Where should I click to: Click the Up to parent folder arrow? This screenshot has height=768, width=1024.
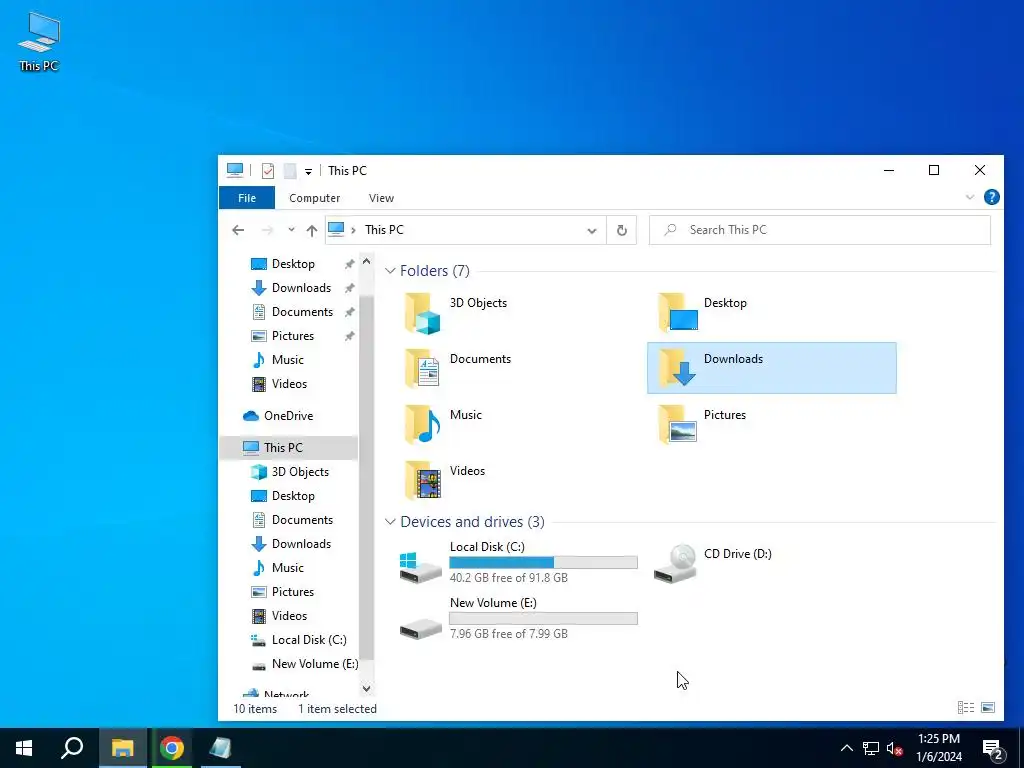312,230
